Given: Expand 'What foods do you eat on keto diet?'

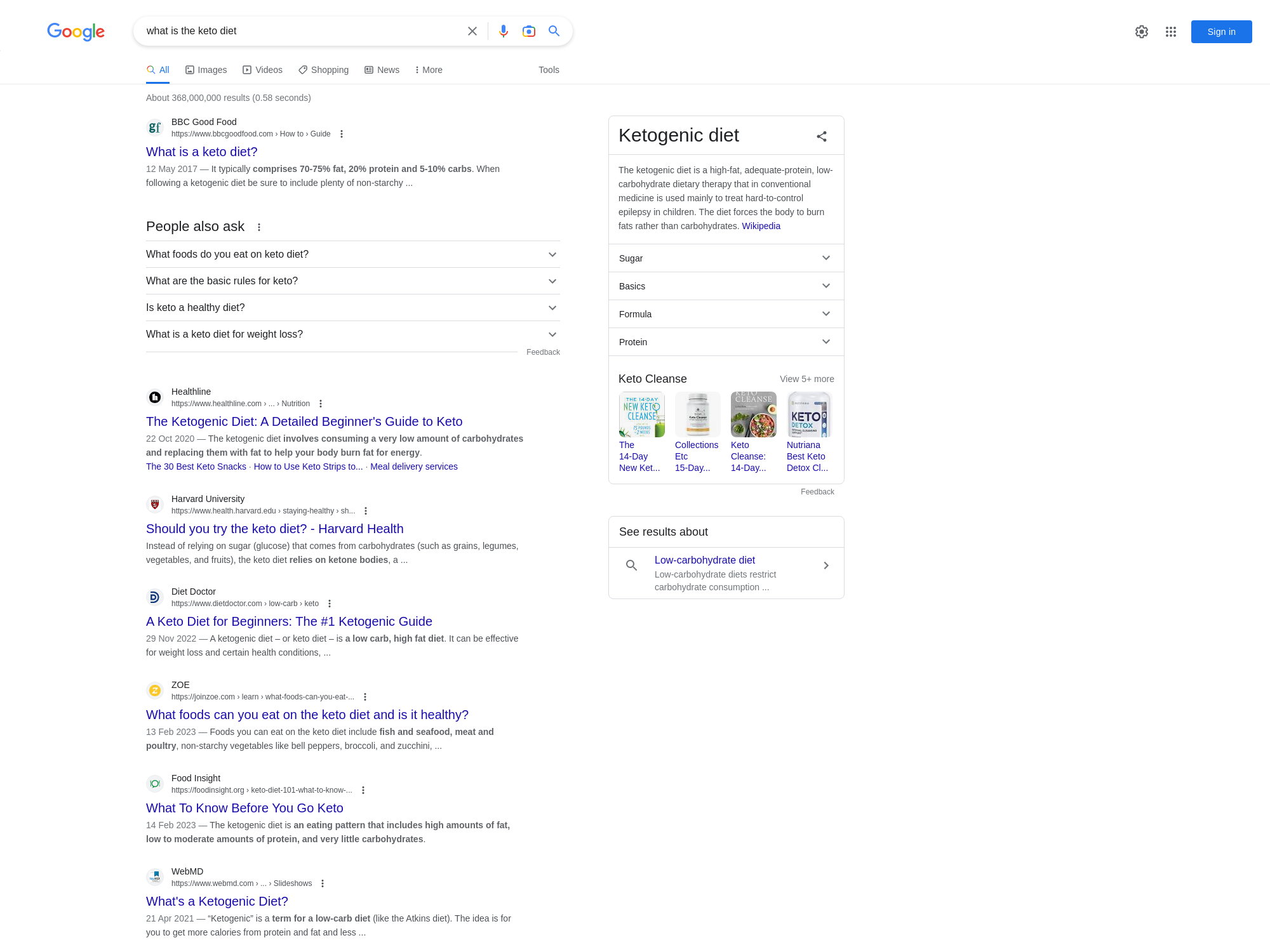Looking at the screenshot, I should pyautogui.click(x=353, y=255).
